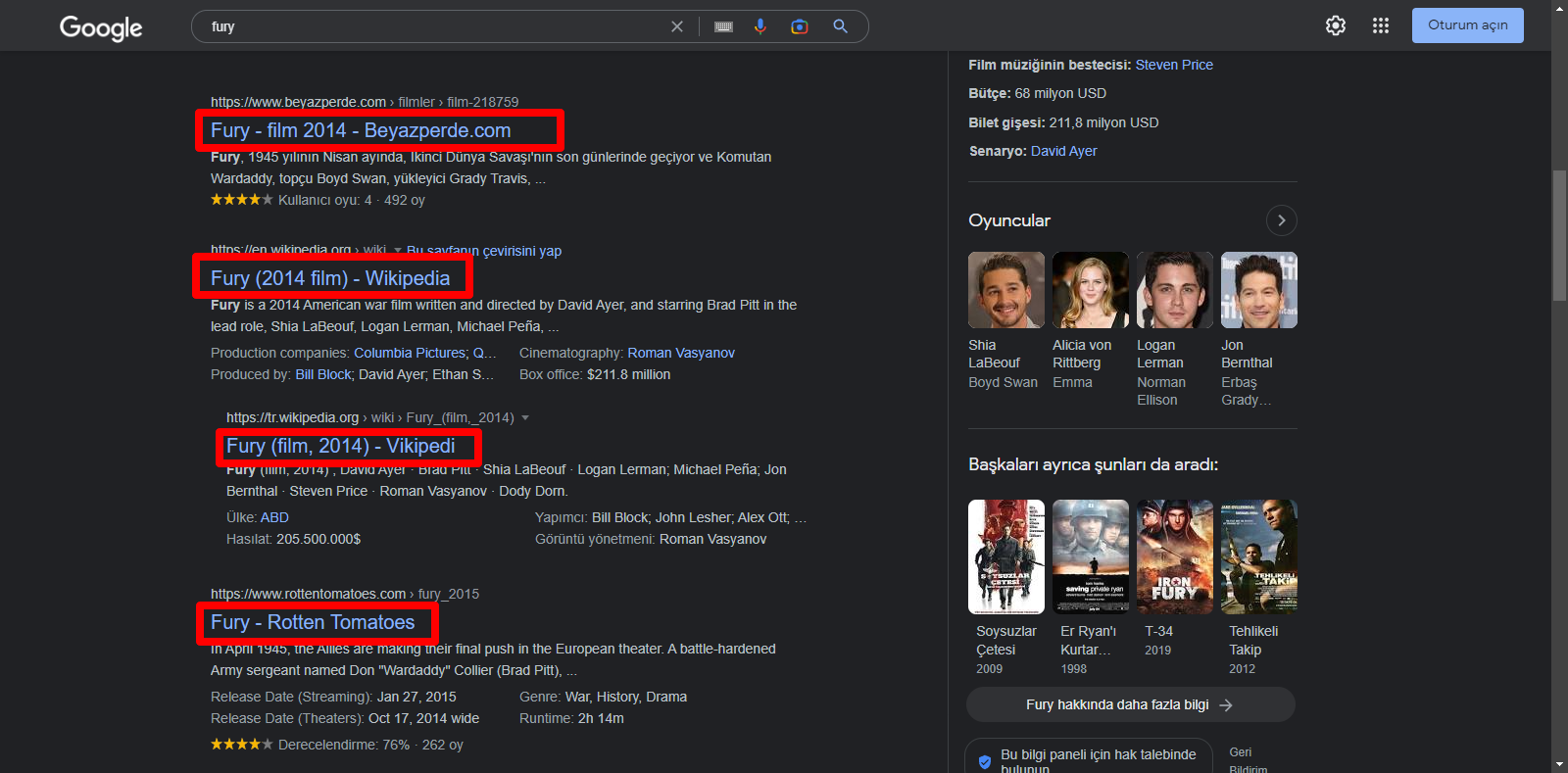The width and height of the screenshot is (1568, 773).
Task: Click the ABD country link
Action: click(274, 517)
